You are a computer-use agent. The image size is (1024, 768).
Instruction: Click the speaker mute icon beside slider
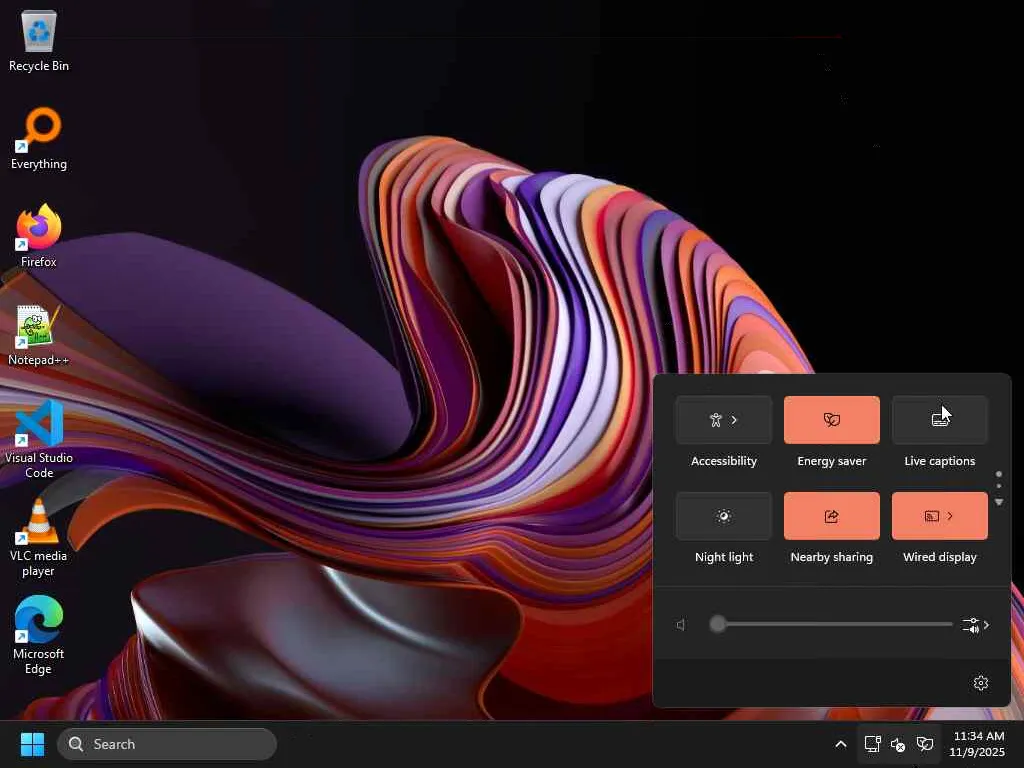681,625
